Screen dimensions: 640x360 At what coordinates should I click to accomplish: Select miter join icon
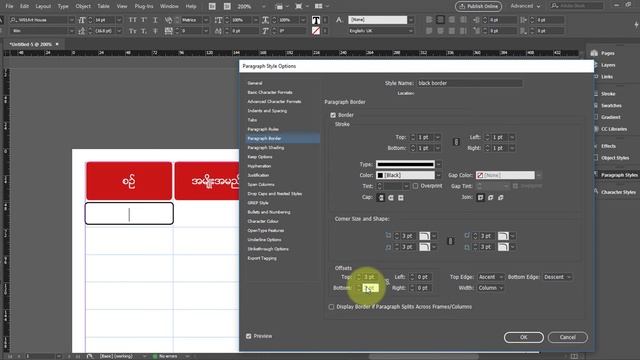pyautogui.click(x=480, y=198)
